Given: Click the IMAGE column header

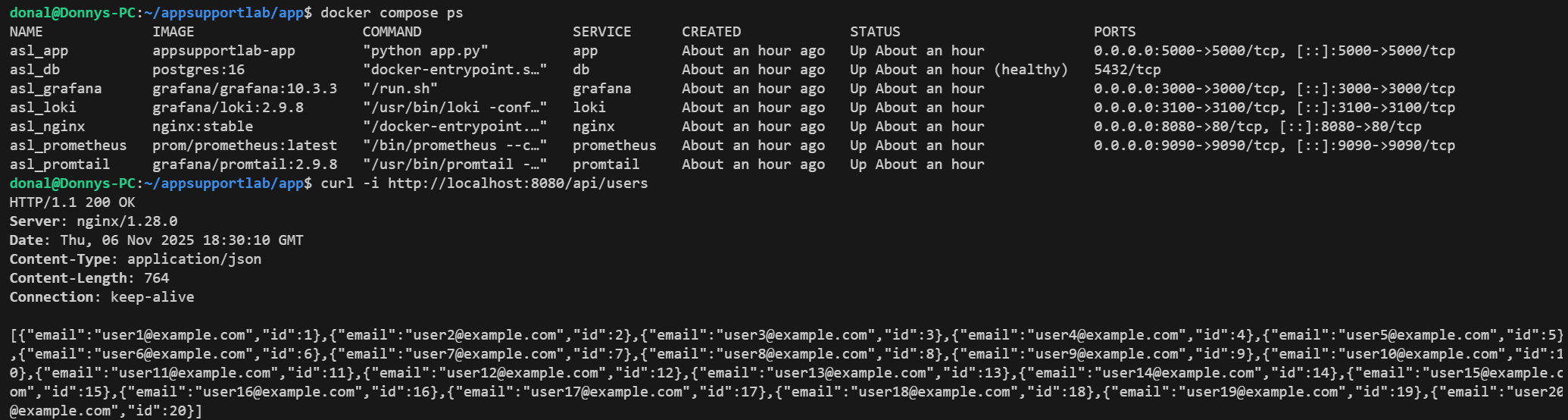Looking at the screenshot, I should (x=173, y=32).
